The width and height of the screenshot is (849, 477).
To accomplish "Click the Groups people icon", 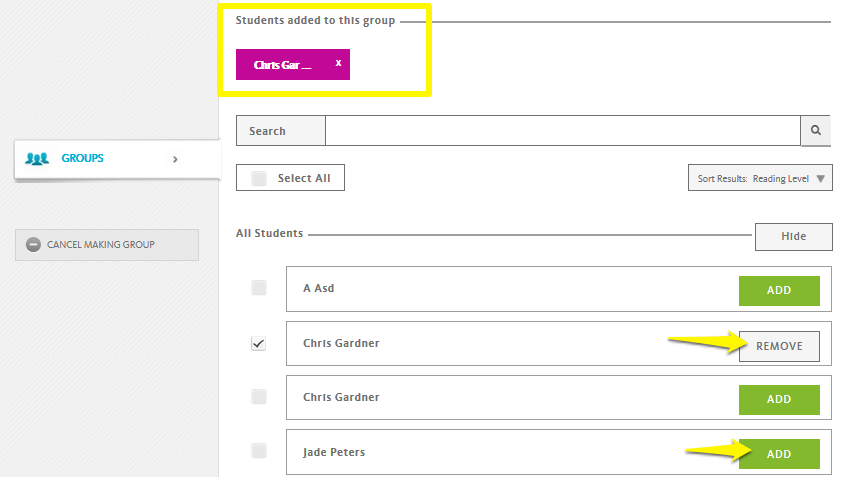I will [x=37, y=159].
